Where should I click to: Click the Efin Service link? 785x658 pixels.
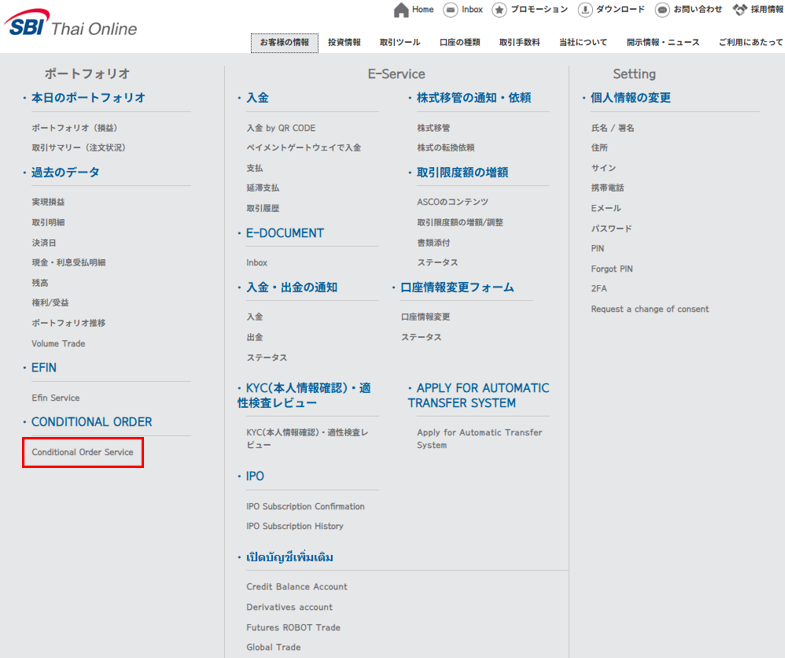pyautogui.click(x=56, y=398)
